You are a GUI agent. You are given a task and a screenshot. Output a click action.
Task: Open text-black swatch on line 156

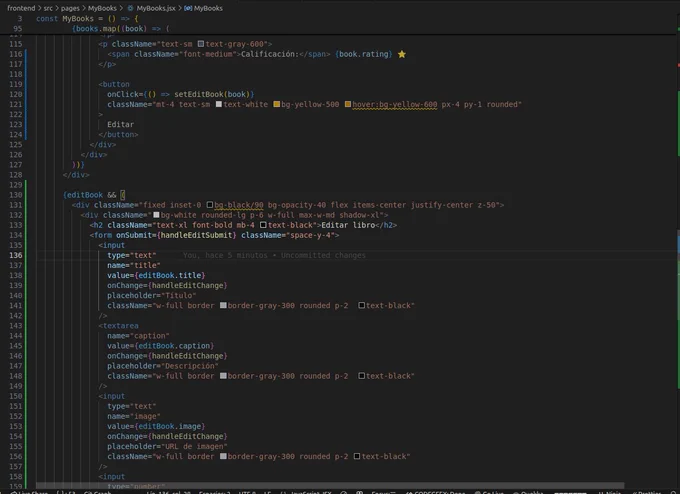coord(357,456)
